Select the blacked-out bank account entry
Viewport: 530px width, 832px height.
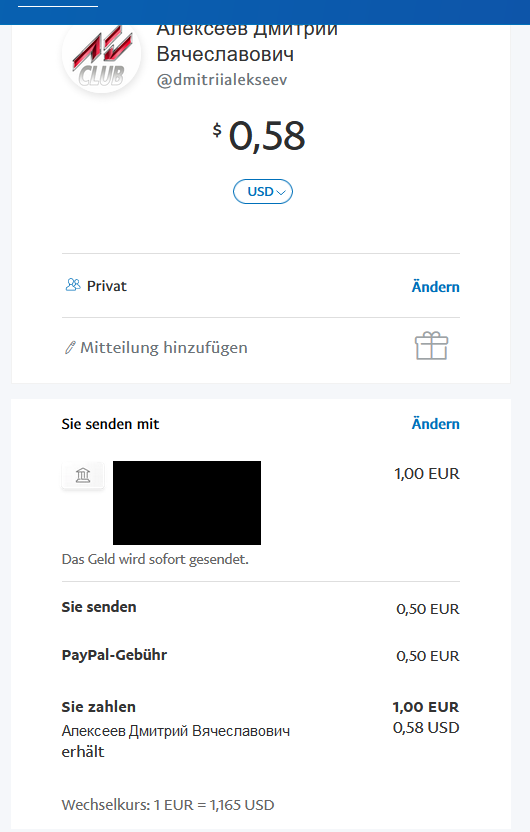point(187,502)
